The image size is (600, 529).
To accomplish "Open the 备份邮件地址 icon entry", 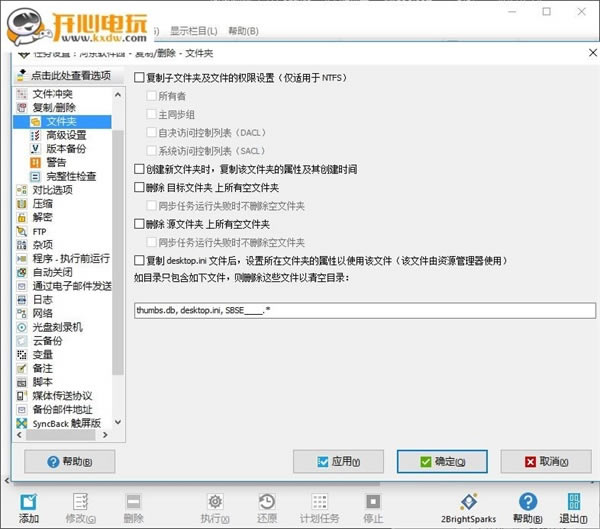I will 22,410.
